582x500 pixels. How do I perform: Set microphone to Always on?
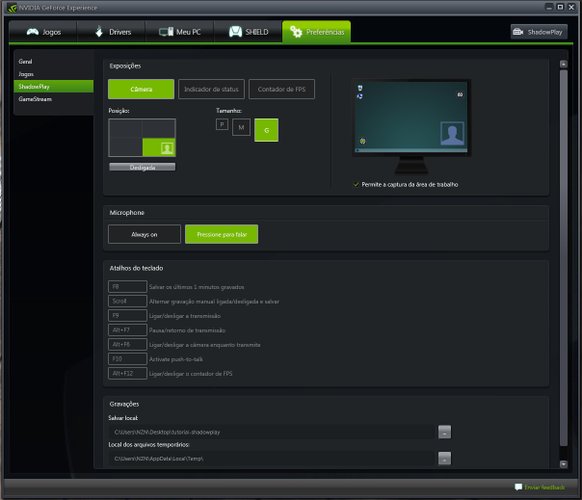click(144, 234)
